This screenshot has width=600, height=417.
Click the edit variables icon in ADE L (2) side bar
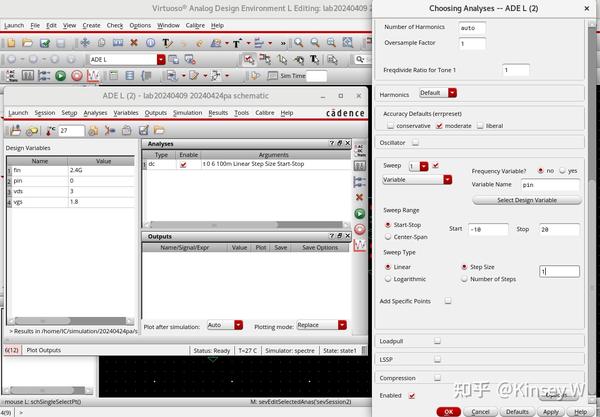(x=359, y=166)
